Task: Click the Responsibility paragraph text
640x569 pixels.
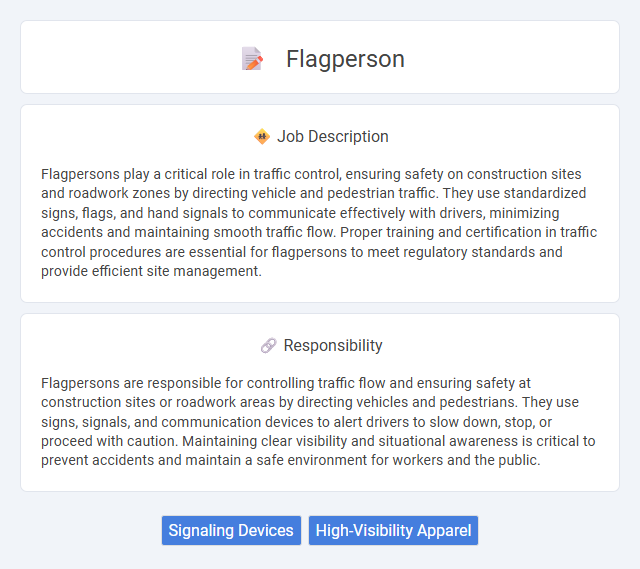Action: 318,422
